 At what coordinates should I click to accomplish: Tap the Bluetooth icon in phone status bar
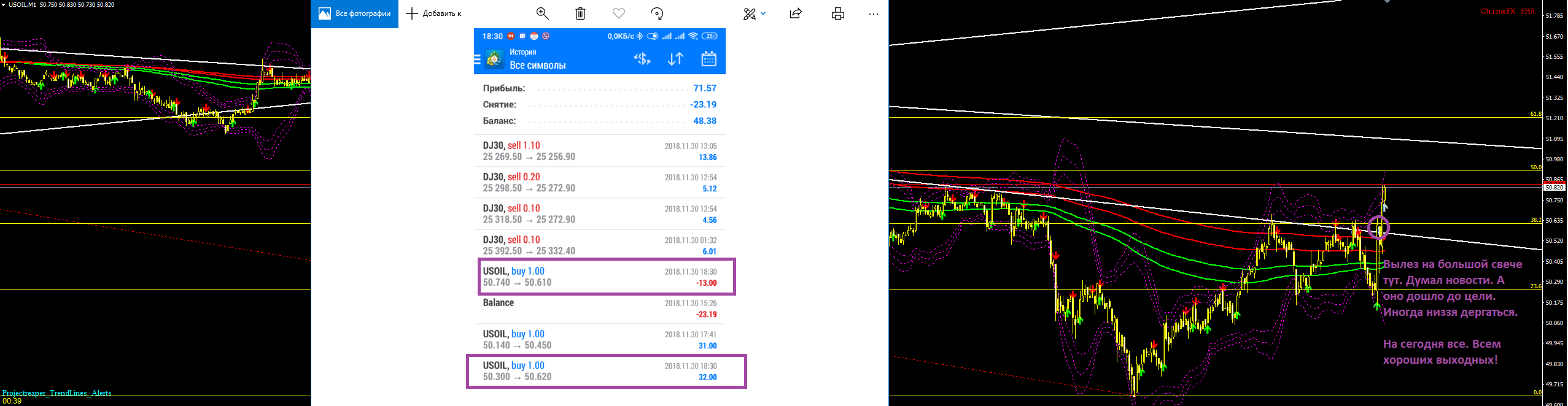coord(640,36)
